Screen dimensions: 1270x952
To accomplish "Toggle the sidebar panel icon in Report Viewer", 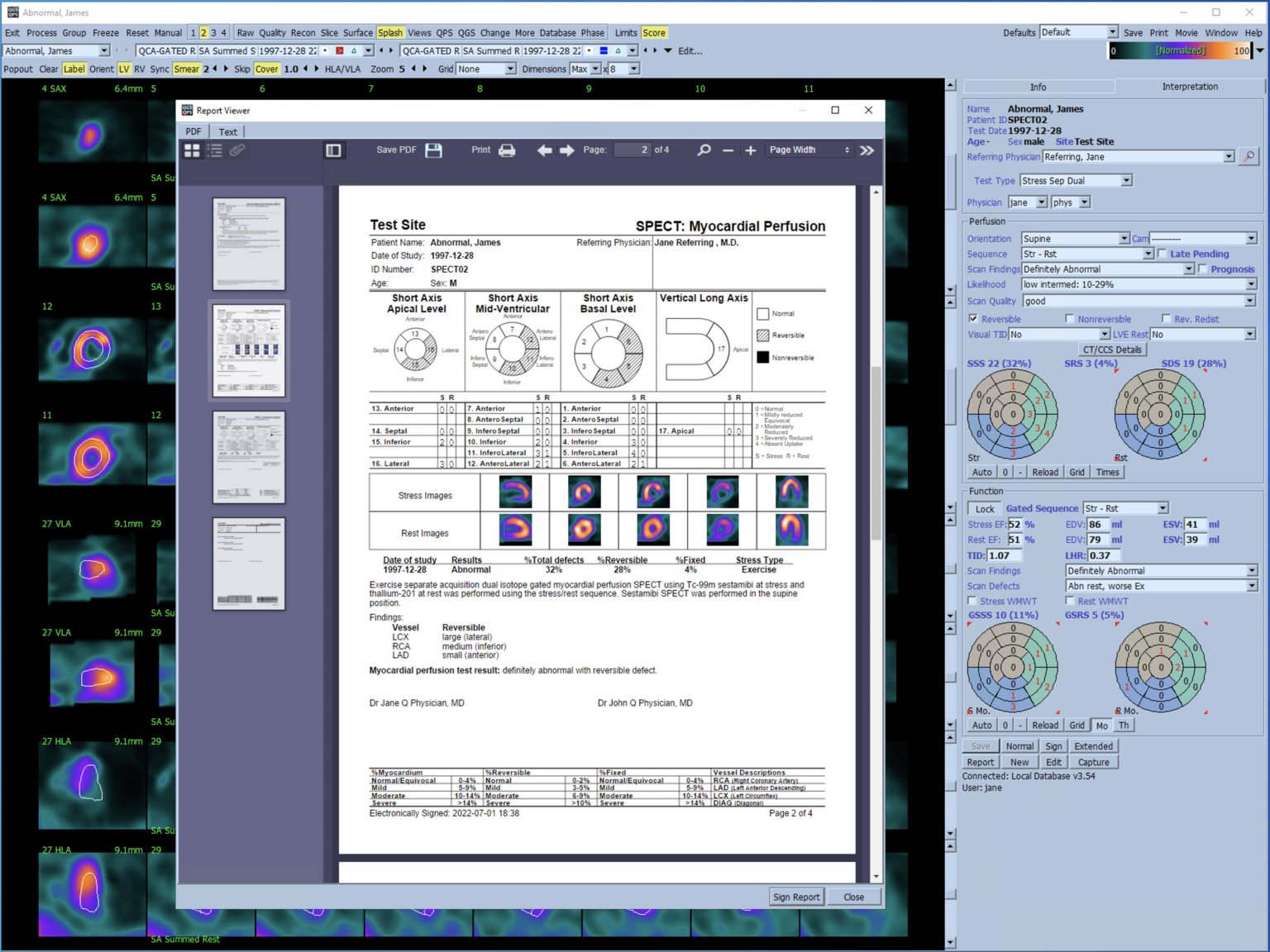I will click(334, 150).
